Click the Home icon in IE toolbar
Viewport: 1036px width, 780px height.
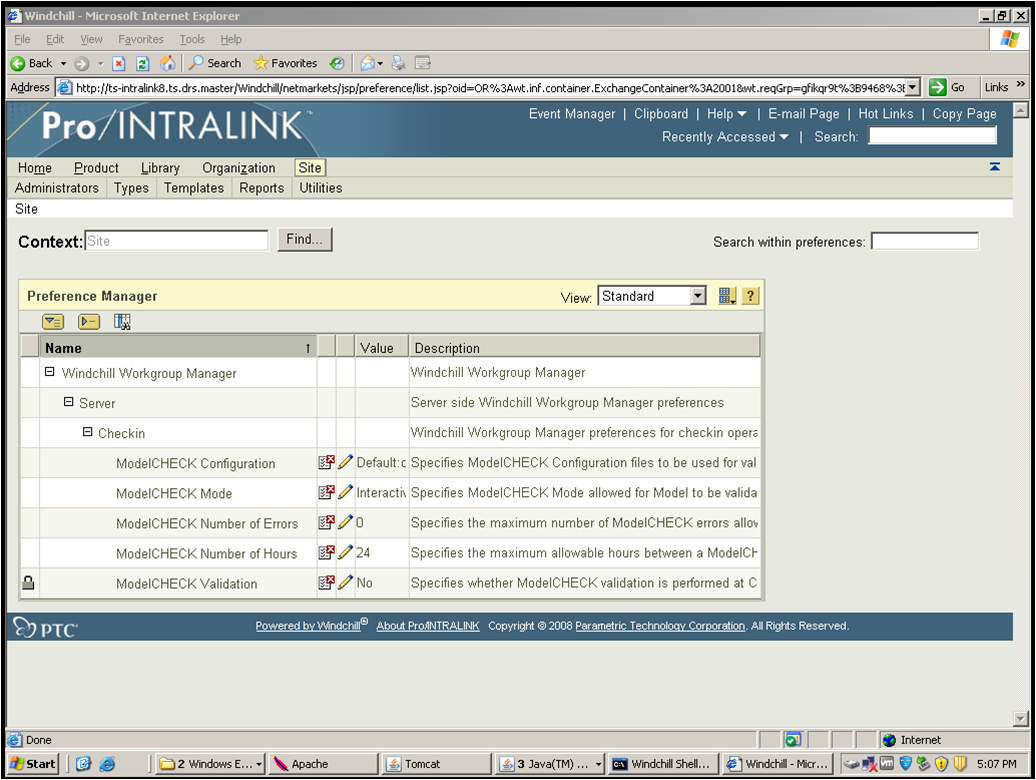click(168, 63)
